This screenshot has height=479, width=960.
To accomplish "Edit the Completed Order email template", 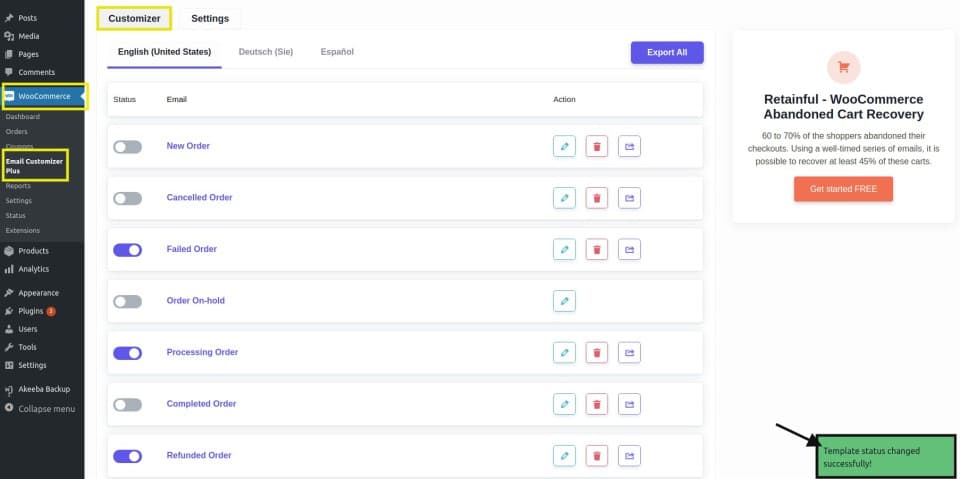I will click(564, 404).
